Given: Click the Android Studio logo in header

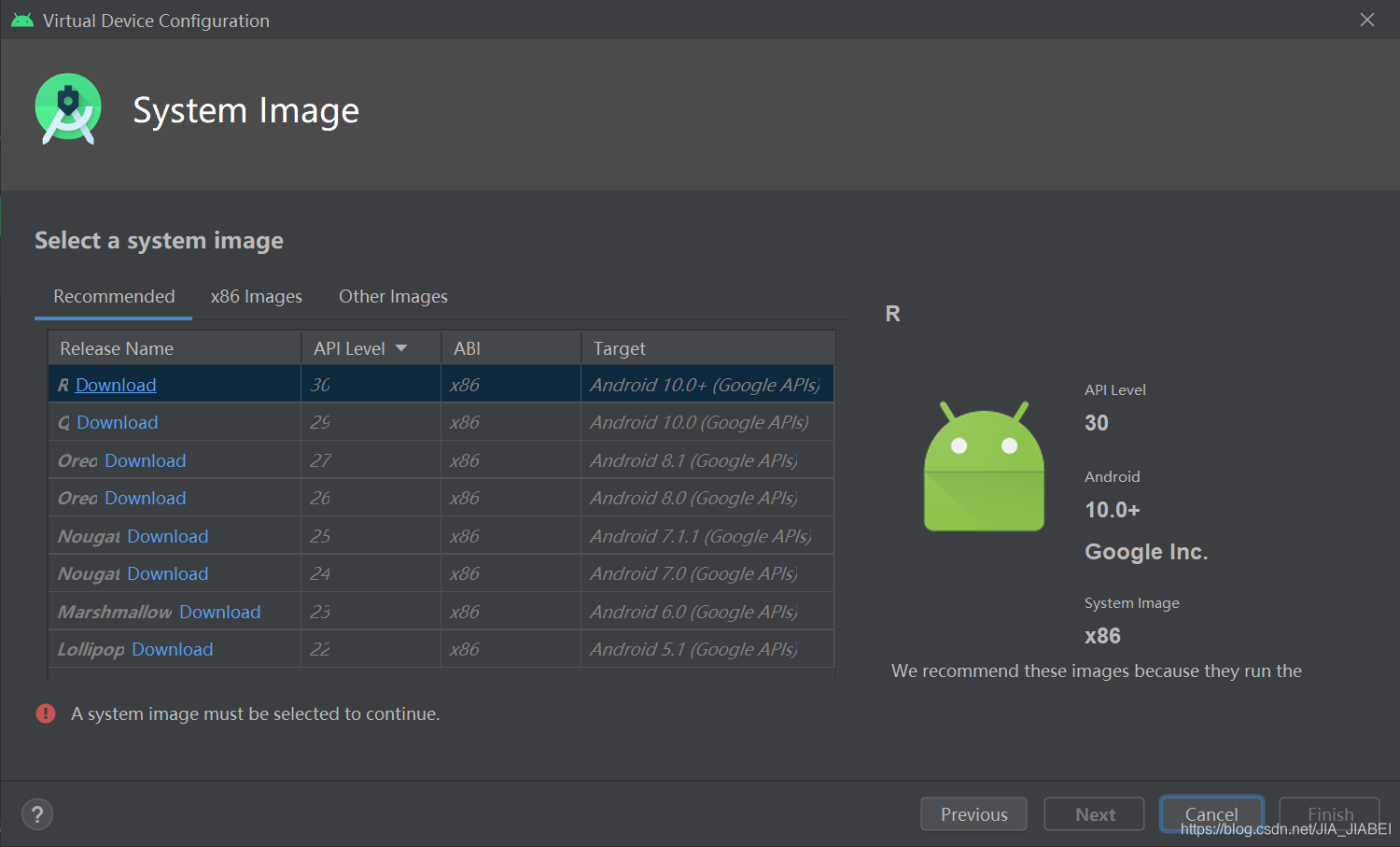Looking at the screenshot, I should (x=68, y=109).
